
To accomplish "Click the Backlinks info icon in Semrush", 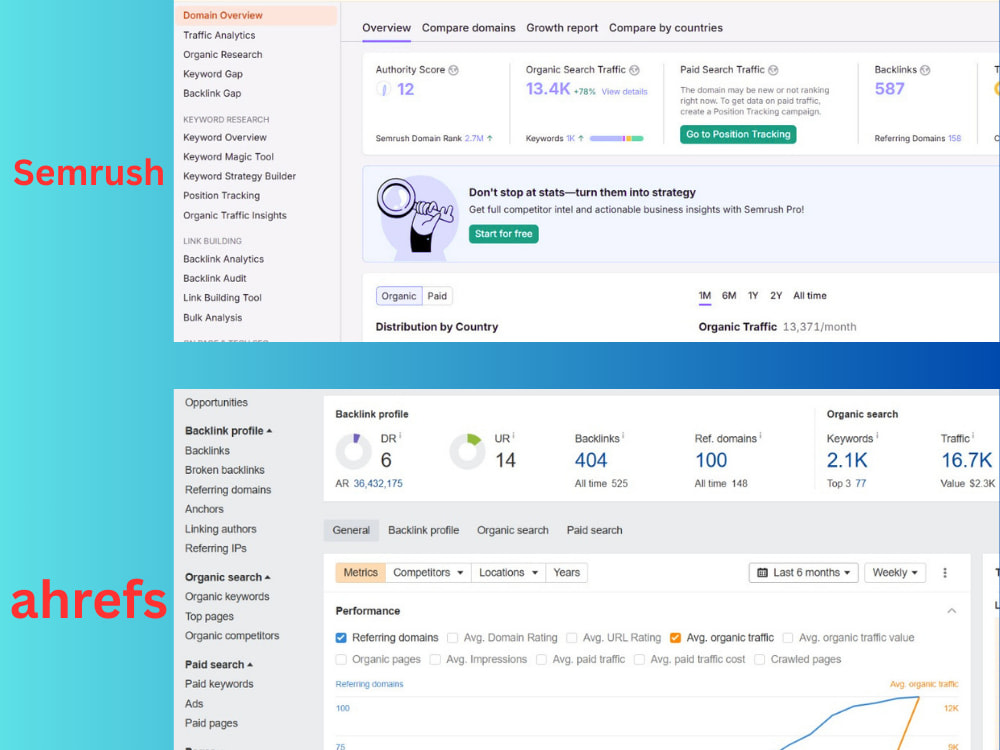I will [x=925, y=70].
